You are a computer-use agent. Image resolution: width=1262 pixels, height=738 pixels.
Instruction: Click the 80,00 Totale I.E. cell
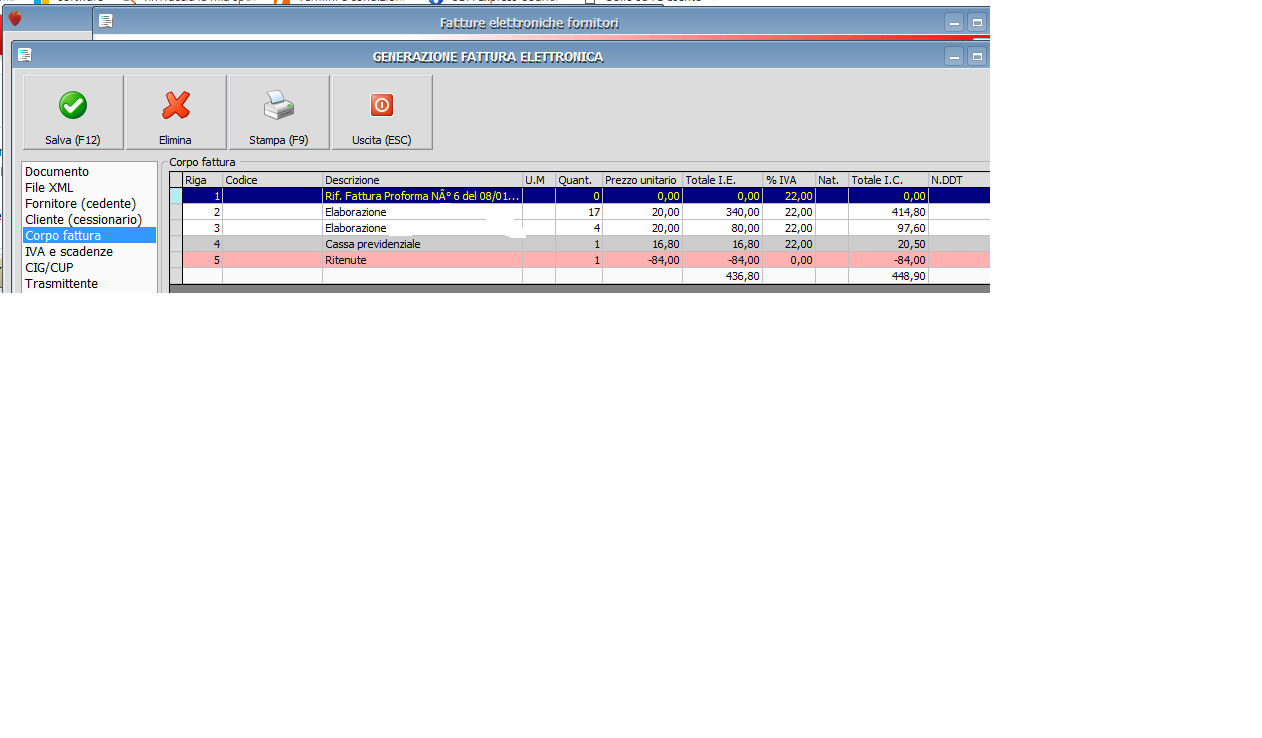pos(722,228)
